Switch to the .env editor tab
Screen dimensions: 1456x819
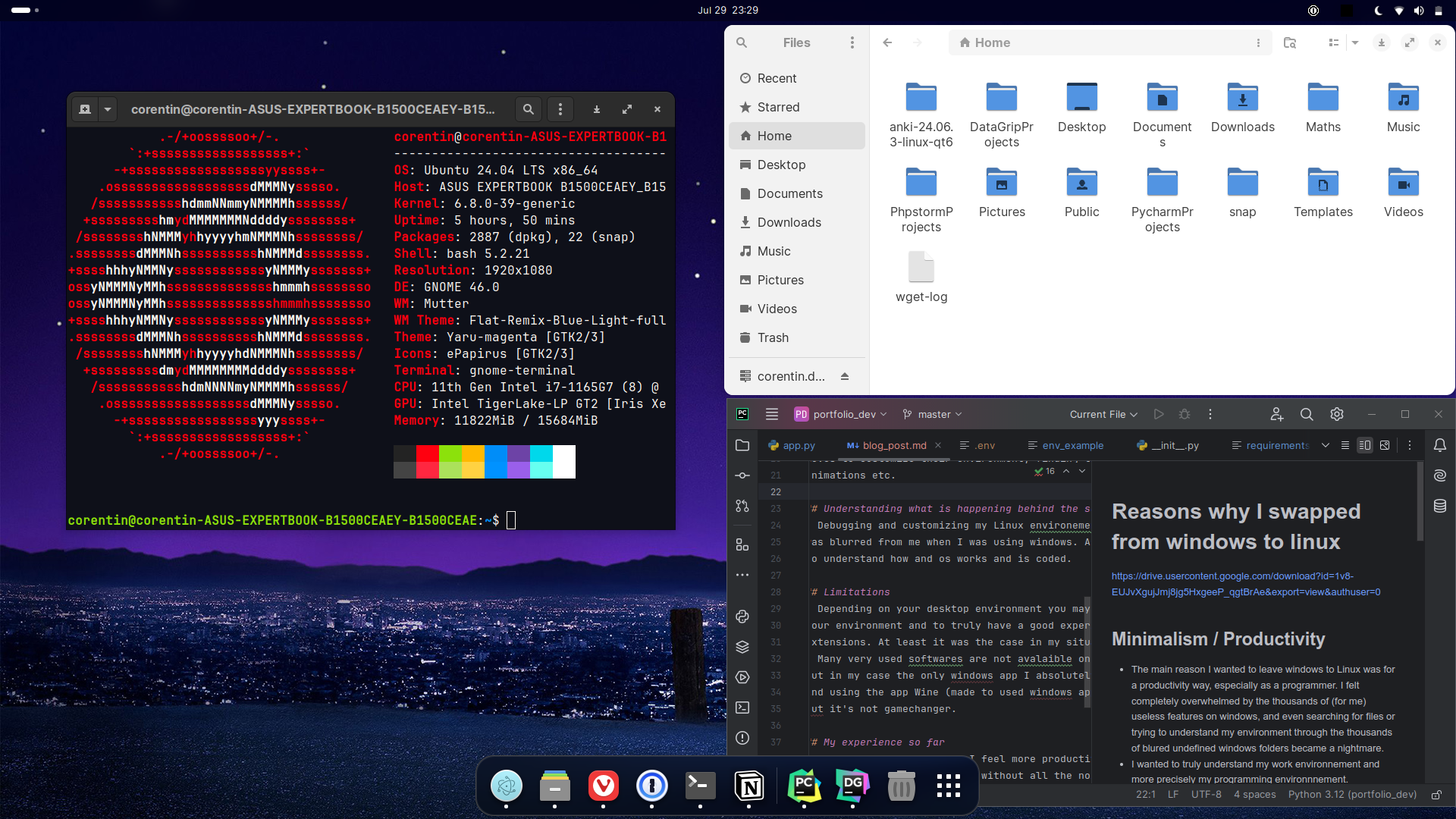[977, 445]
